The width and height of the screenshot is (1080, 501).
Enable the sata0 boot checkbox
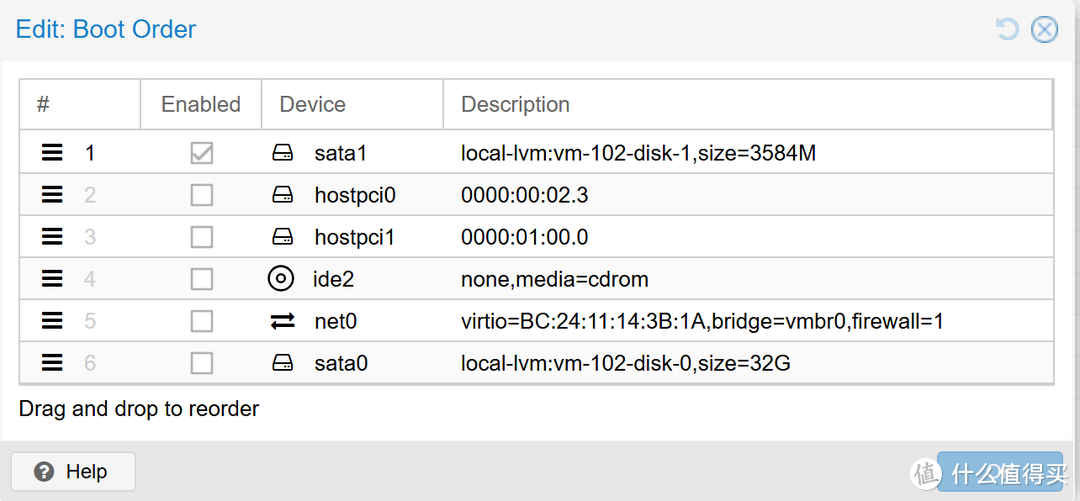coord(202,363)
